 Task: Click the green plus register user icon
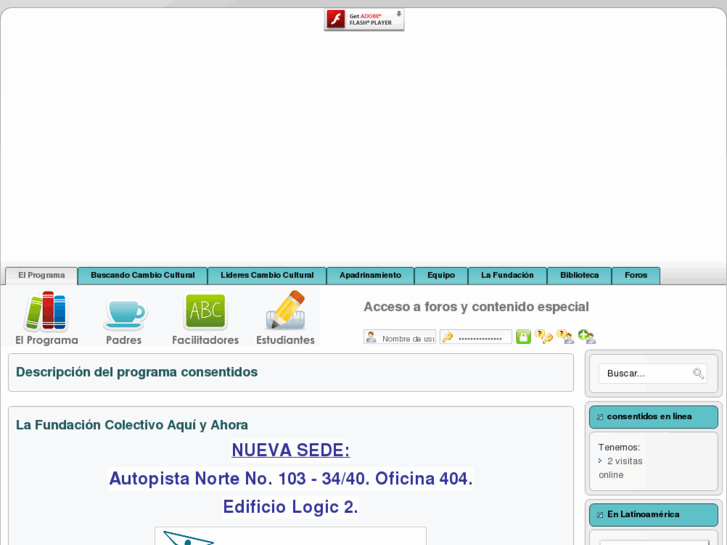click(x=587, y=337)
